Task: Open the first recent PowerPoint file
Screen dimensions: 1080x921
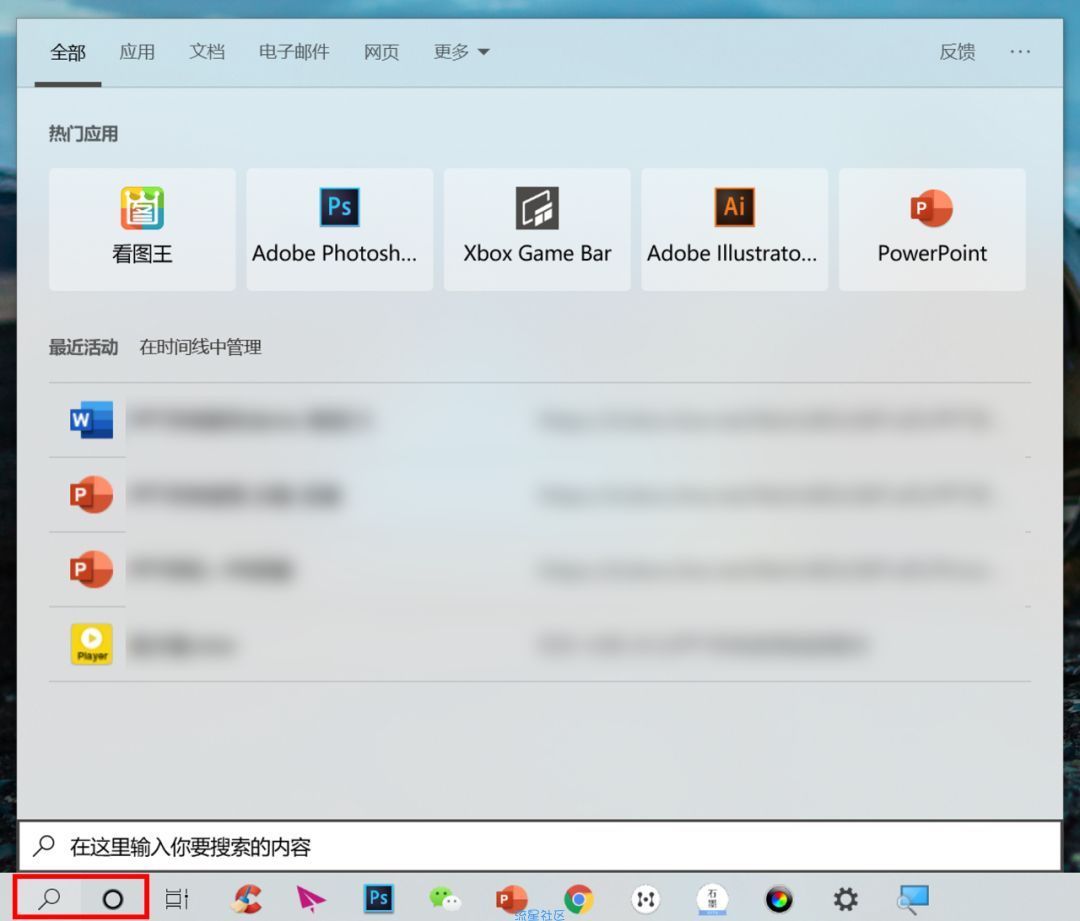Action: pyautogui.click(x=539, y=495)
